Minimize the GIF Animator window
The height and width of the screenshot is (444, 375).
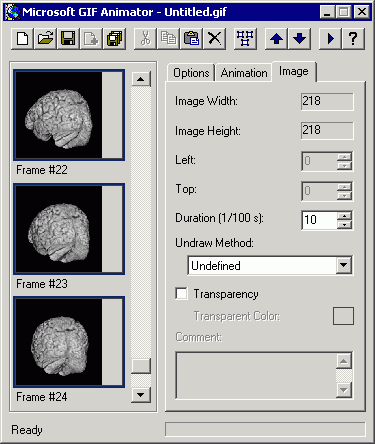pos(327,12)
